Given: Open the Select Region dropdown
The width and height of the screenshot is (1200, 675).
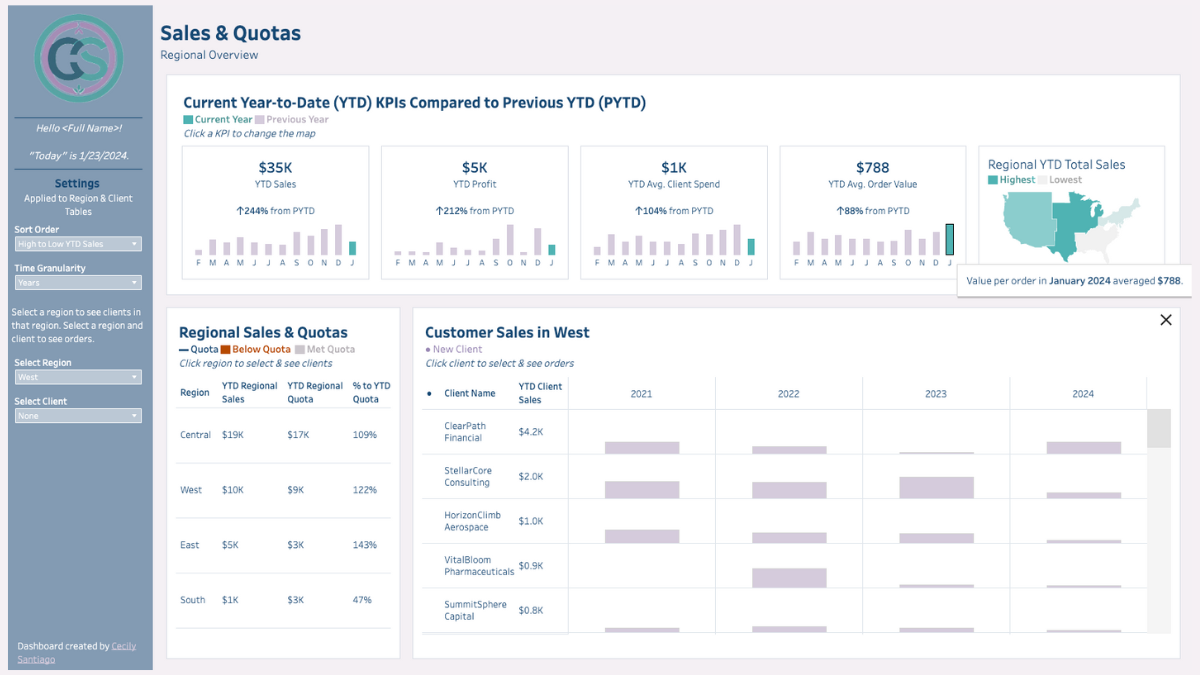Looking at the screenshot, I should click(79, 377).
